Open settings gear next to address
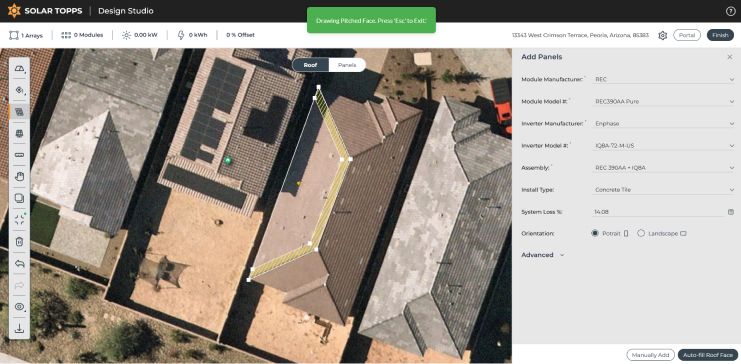The width and height of the screenshot is (741, 364). pyautogui.click(x=662, y=35)
